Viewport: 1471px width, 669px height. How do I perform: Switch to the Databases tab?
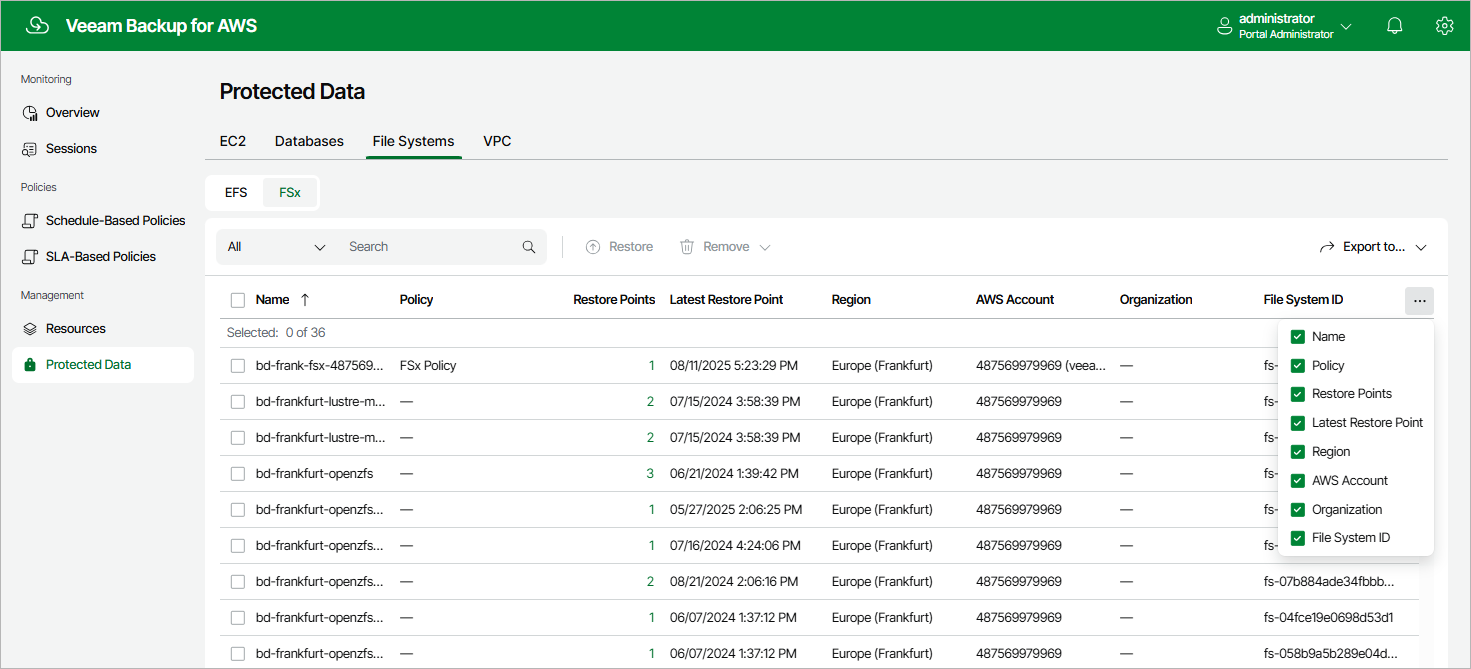coord(309,141)
